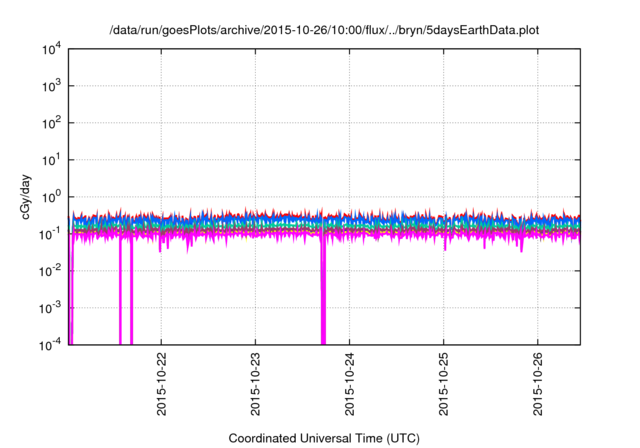Screen dimensions: 640x448
Task: Click the 10^1 y-axis tick label
Action: (51, 160)
